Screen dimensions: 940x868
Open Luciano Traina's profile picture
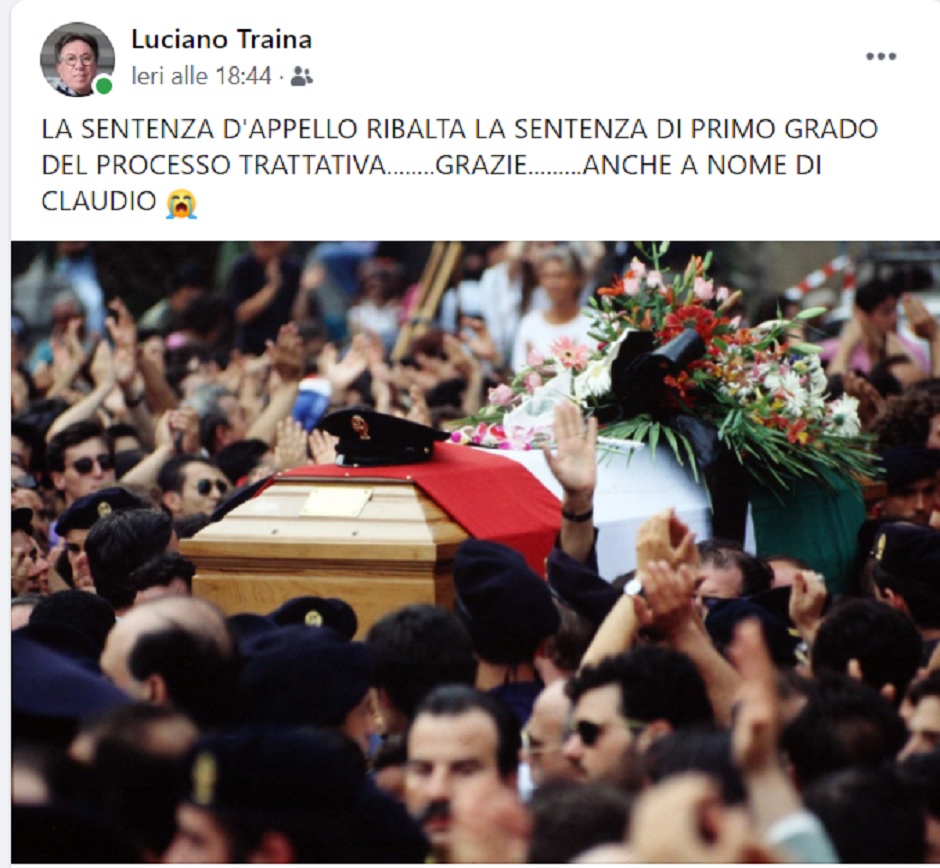click(x=77, y=59)
